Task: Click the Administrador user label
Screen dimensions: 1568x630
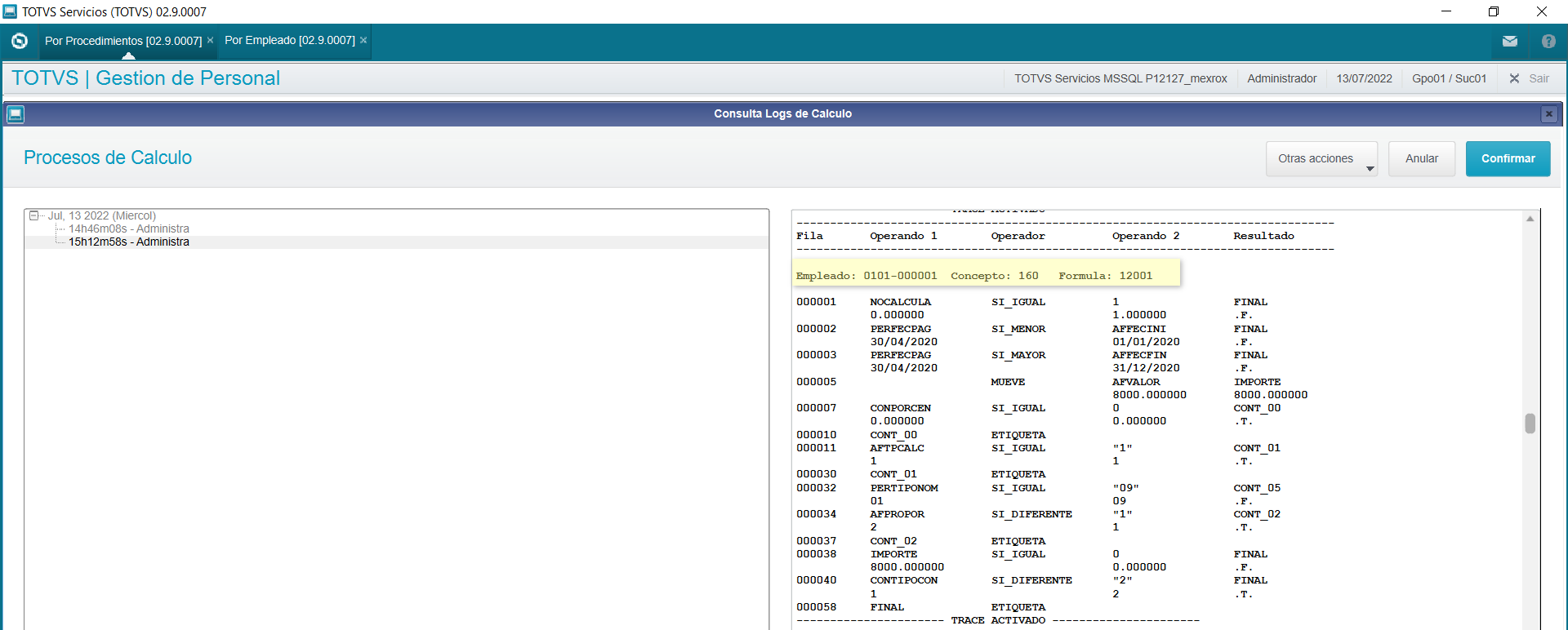Action: tap(1281, 78)
